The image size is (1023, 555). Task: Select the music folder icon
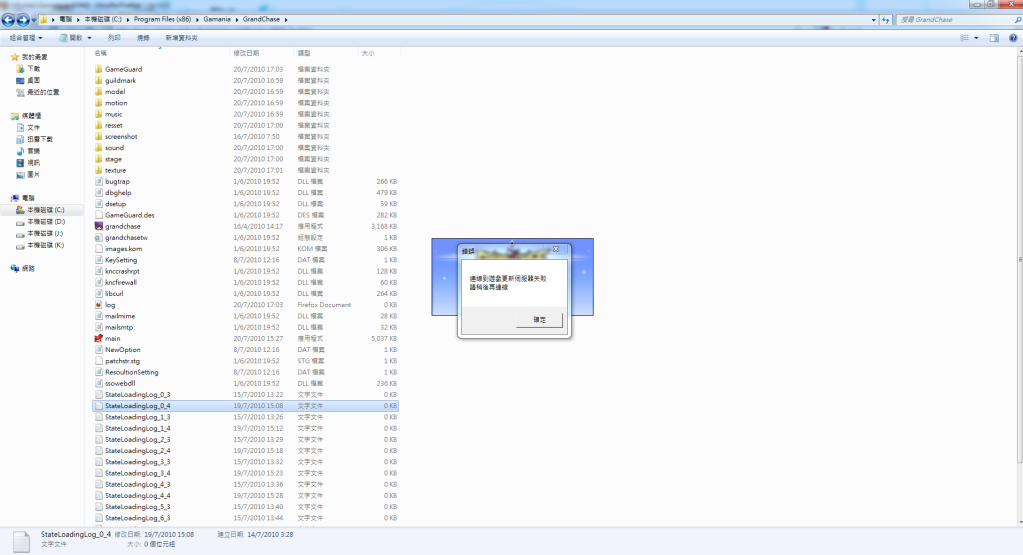[99, 114]
